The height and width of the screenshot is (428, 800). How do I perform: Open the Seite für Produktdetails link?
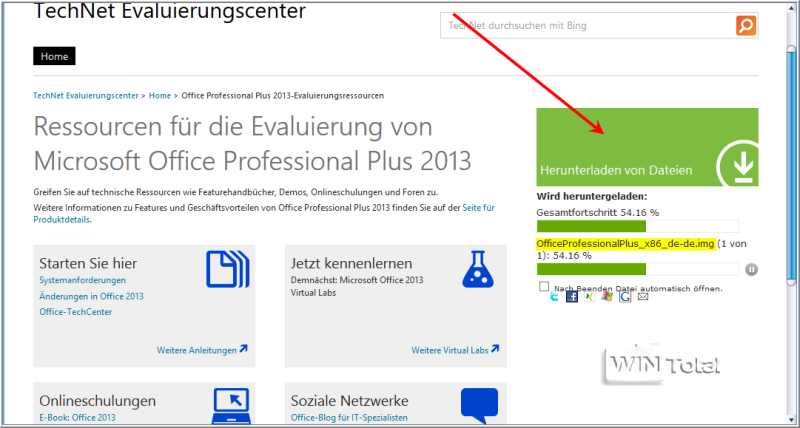(x=478, y=208)
